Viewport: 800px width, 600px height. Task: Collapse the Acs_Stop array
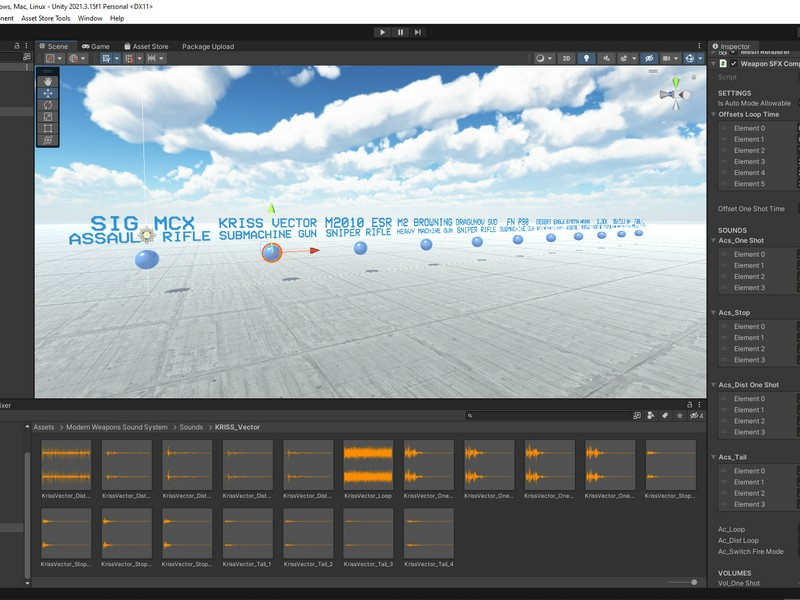click(x=714, y=312)
